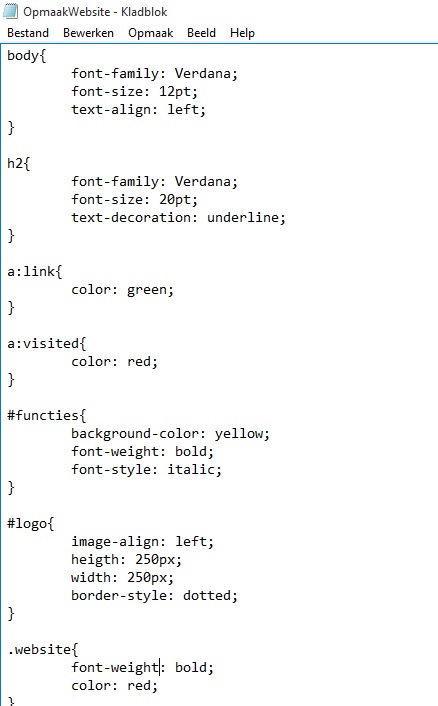This screenshot has width=438, height=706.
Task: Click the '#functies{' selector line
Action: pyautogui.click(x=46, y=416)
